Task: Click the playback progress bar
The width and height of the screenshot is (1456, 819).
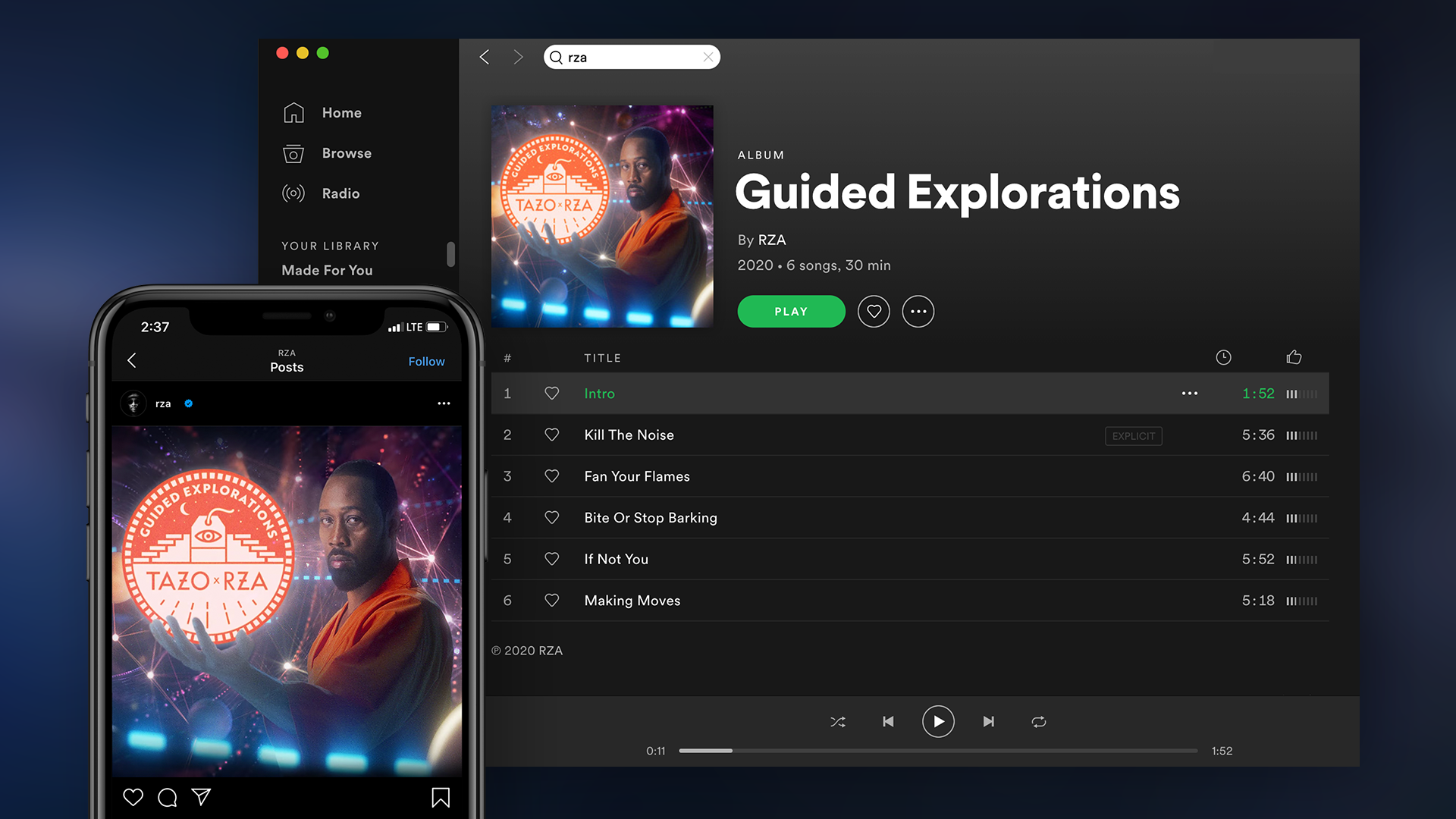Action: click(938, 751)
